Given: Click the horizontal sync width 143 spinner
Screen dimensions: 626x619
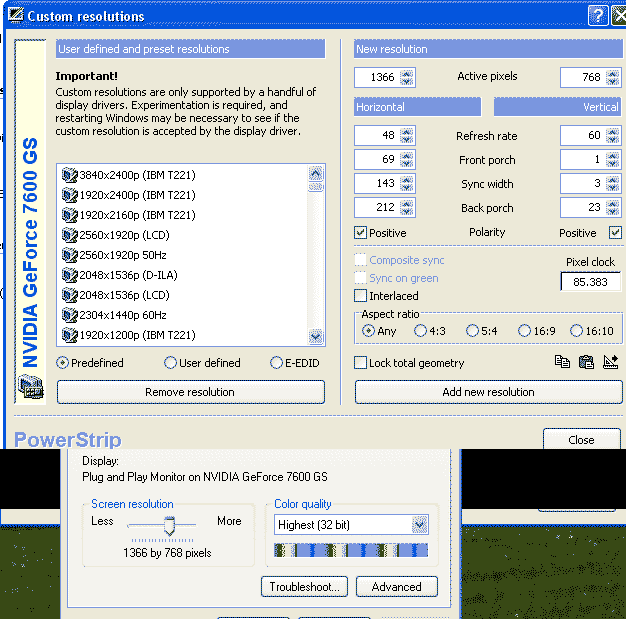Looking at the screenshot, I should point(407,183).
